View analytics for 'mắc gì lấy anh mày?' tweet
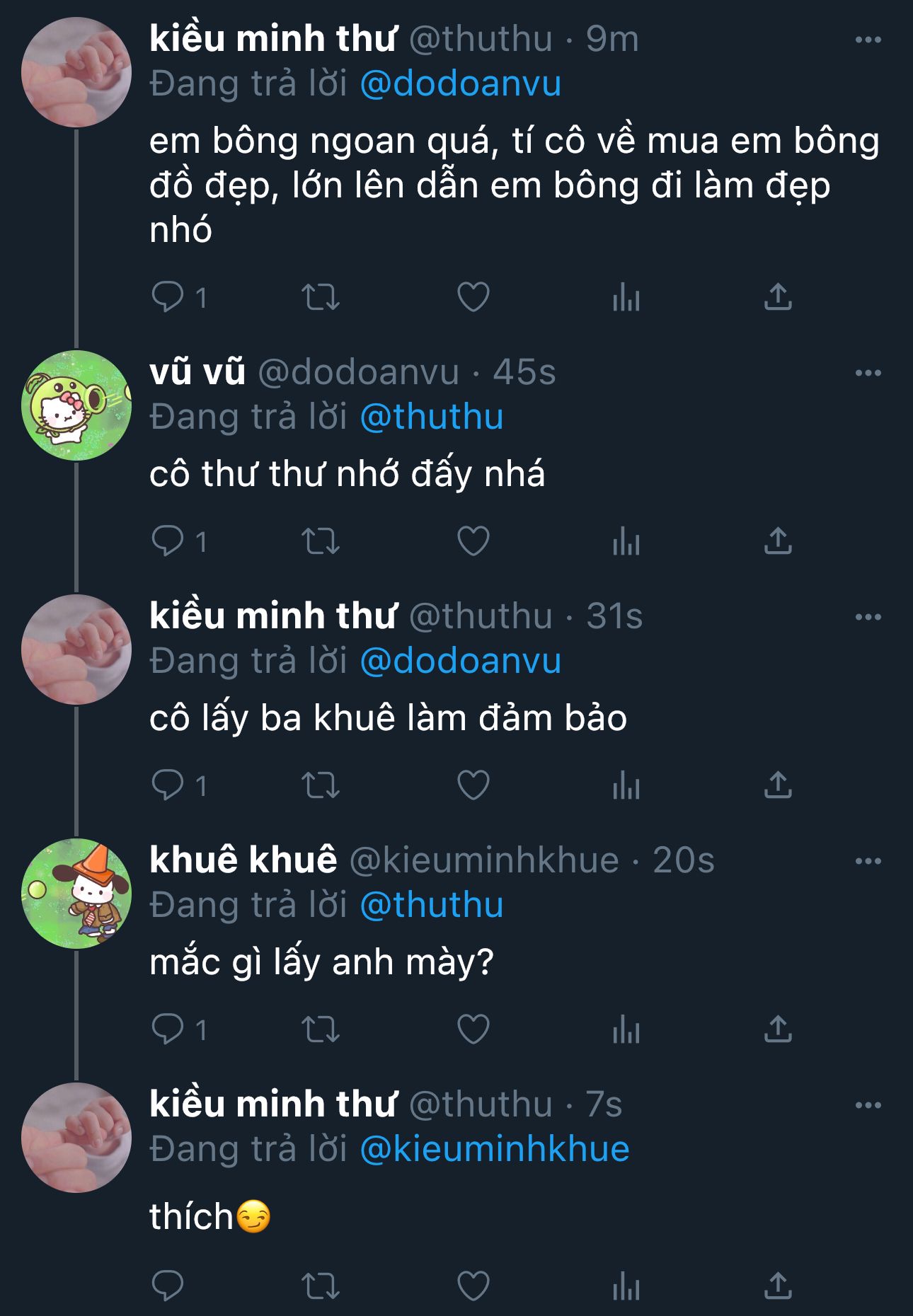Viewport: 913px width, 1316px height. point(626,1030)
